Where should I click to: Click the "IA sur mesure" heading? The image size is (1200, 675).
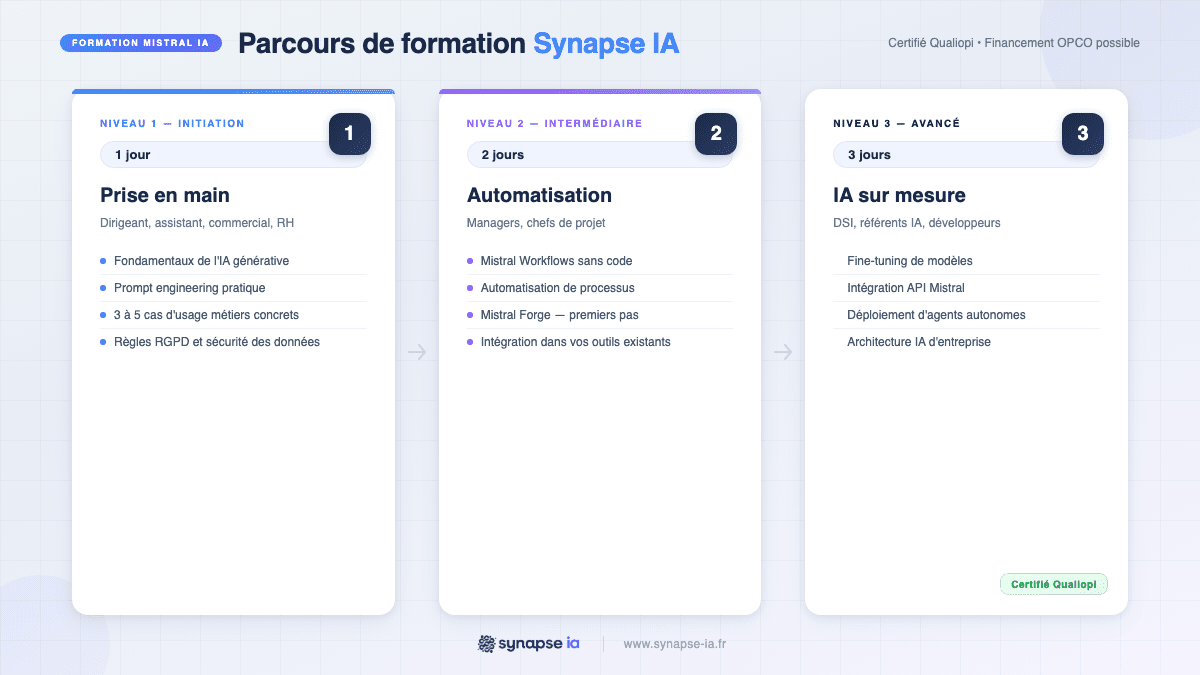pyautogui.click(x=899, y=195)
